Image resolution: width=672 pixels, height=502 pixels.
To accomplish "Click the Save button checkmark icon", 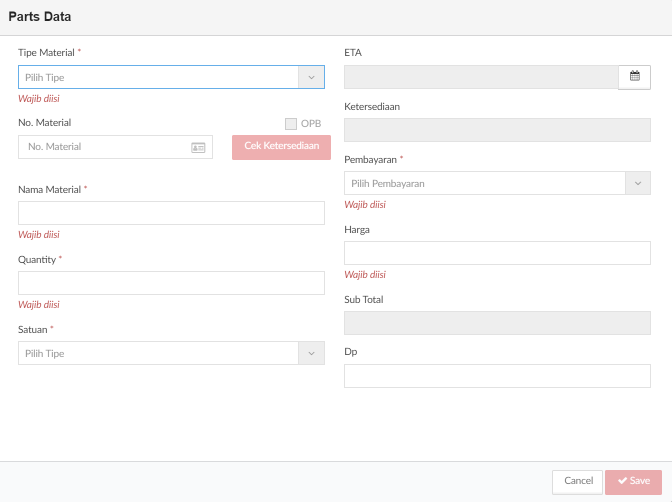I will point(622,481).
